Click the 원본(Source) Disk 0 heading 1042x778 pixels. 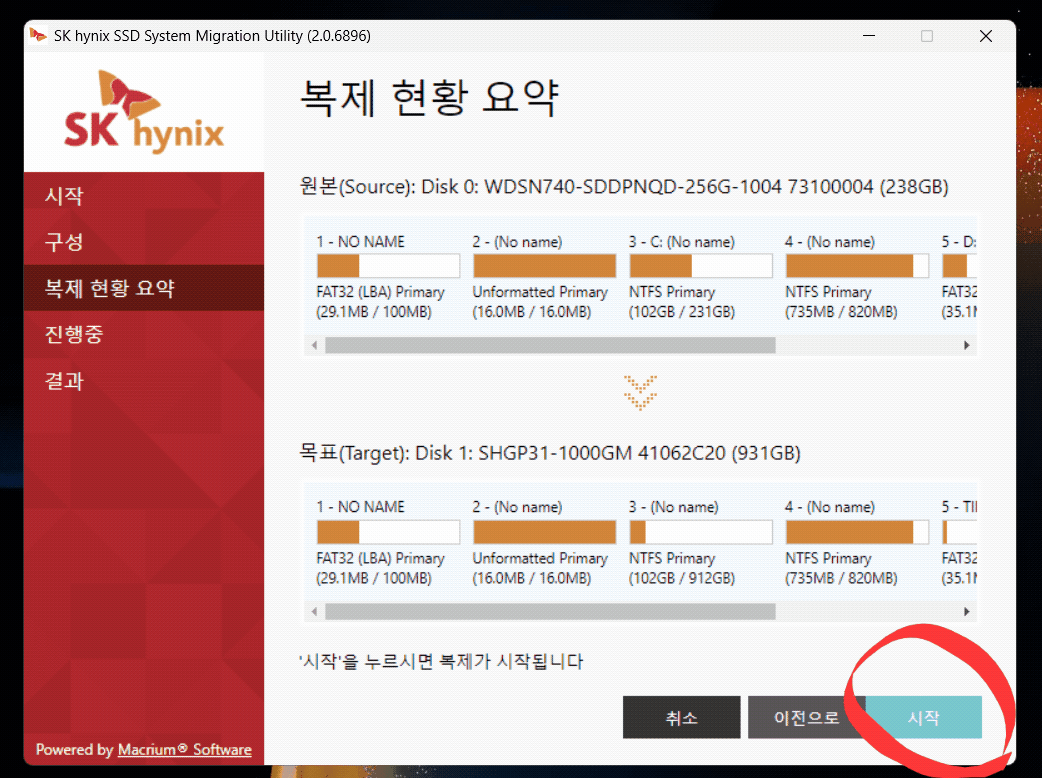[x=623, y=187]
